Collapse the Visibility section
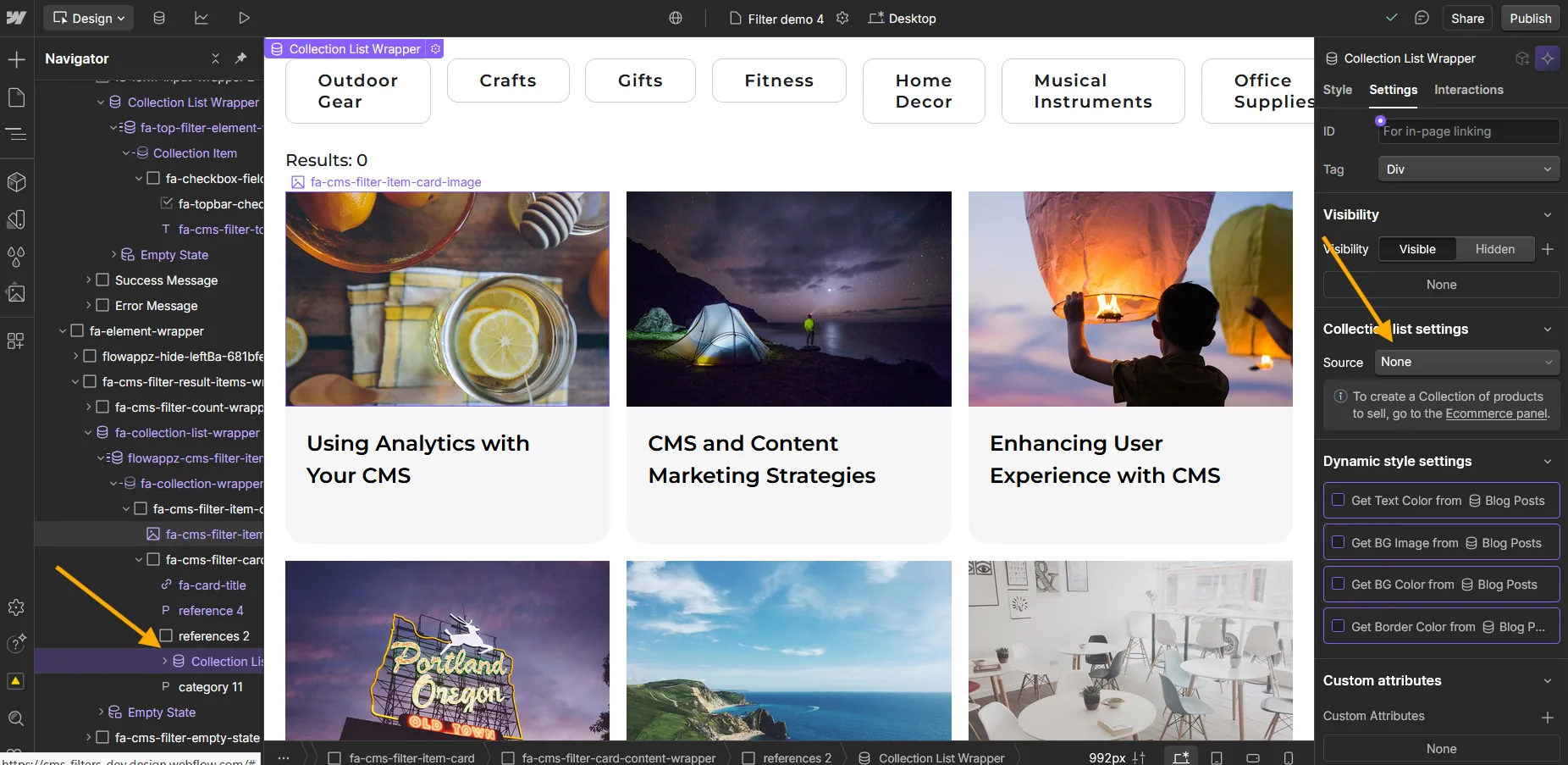Image resolution: width=1568 pixels, height=765 pixels. [x=1548, y=215]
